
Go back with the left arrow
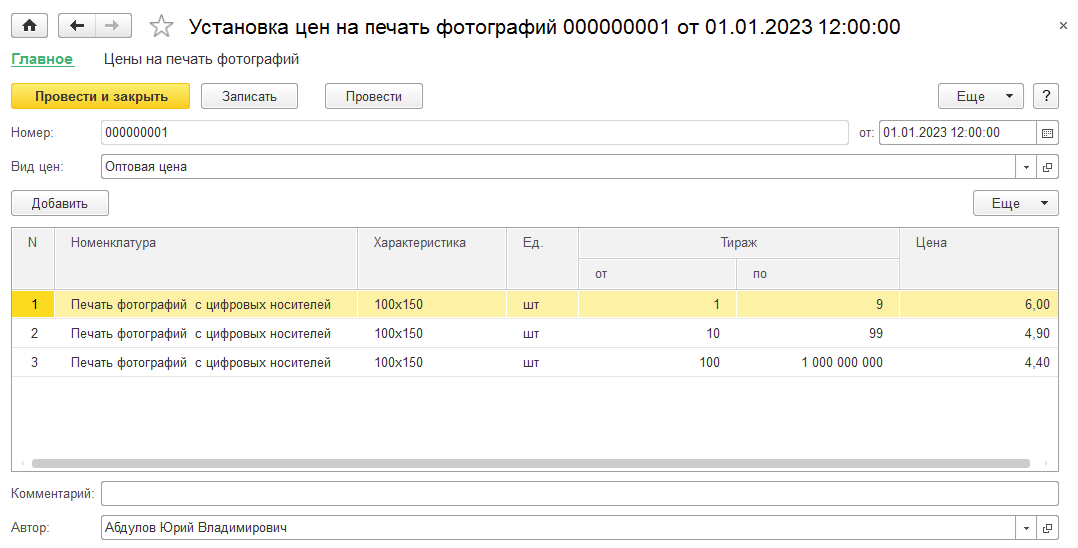point(77,27)
